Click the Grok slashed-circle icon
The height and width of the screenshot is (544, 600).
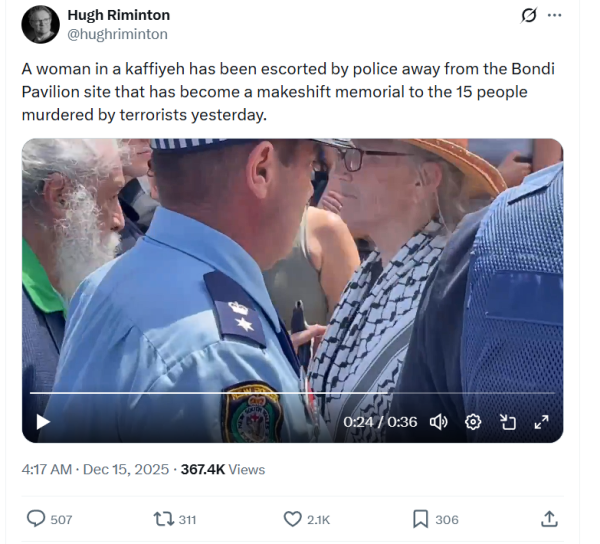point(529,16)
